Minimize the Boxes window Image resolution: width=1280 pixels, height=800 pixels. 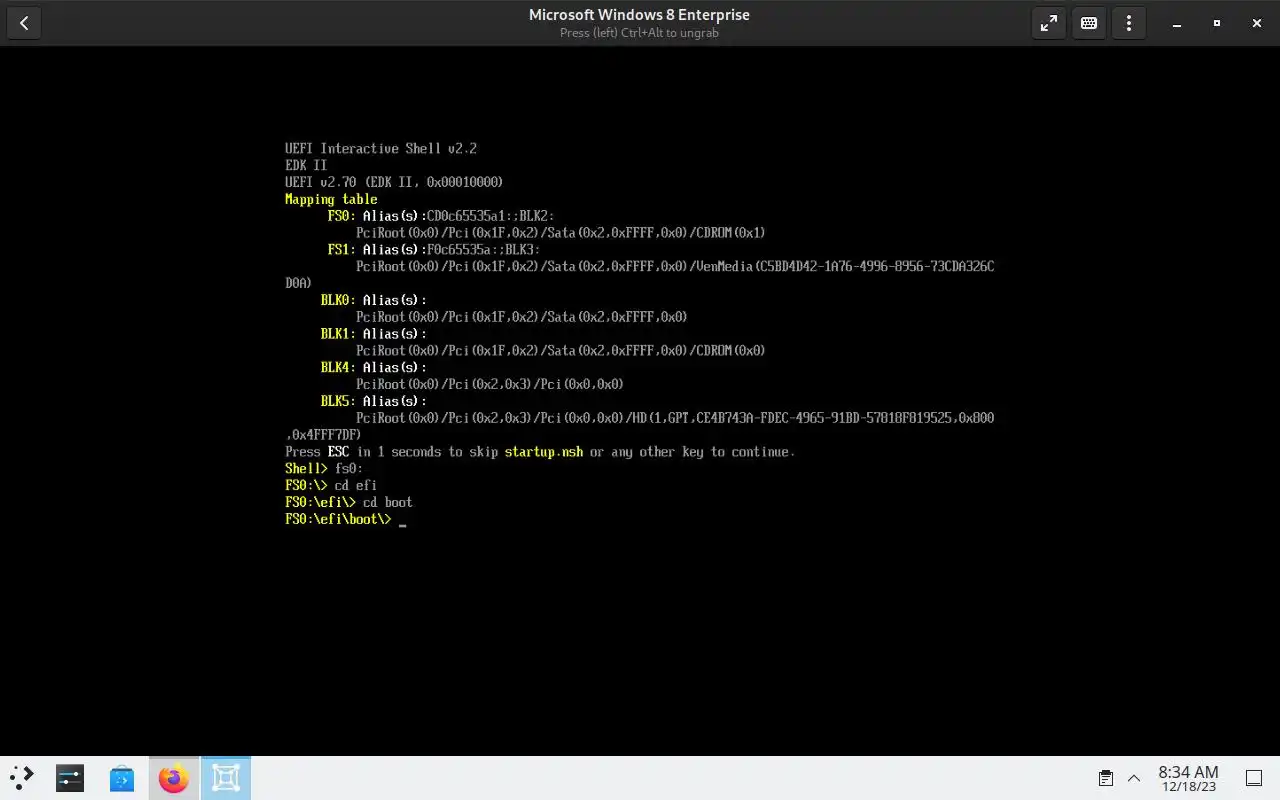pyautogui.click(x=1177, y=23)
